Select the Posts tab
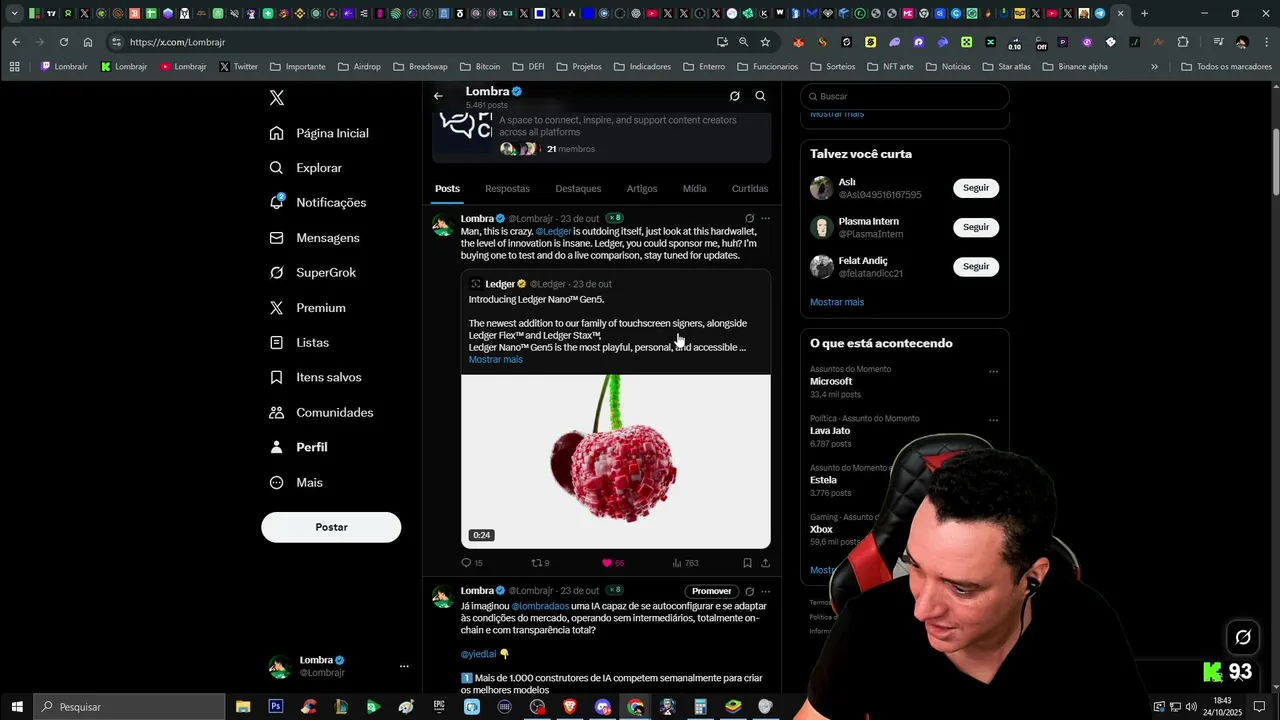Image resolution: width=1280 pixels, height=720 pixels. point(447,188)
